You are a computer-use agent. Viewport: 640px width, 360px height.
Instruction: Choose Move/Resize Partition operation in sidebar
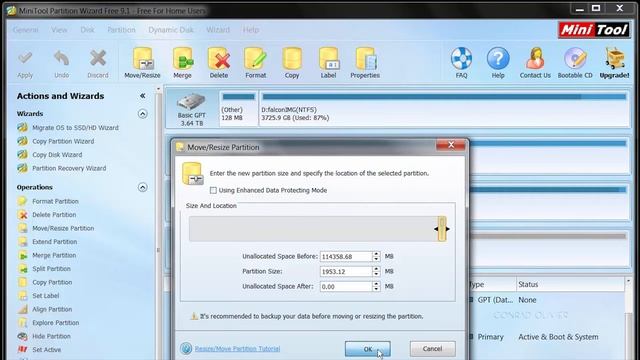click(x=63, y=228)
